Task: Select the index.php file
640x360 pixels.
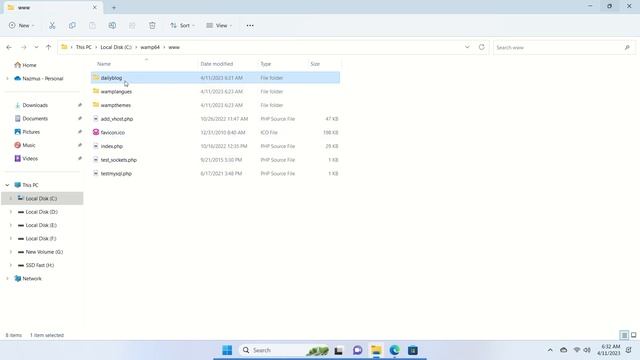Action: [x=215, y=146]
